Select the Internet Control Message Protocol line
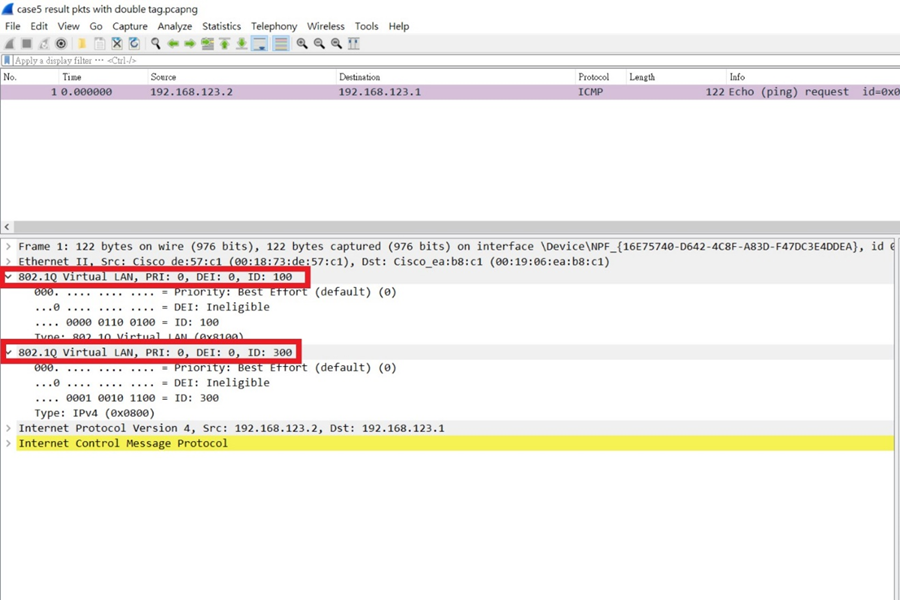 455,443
